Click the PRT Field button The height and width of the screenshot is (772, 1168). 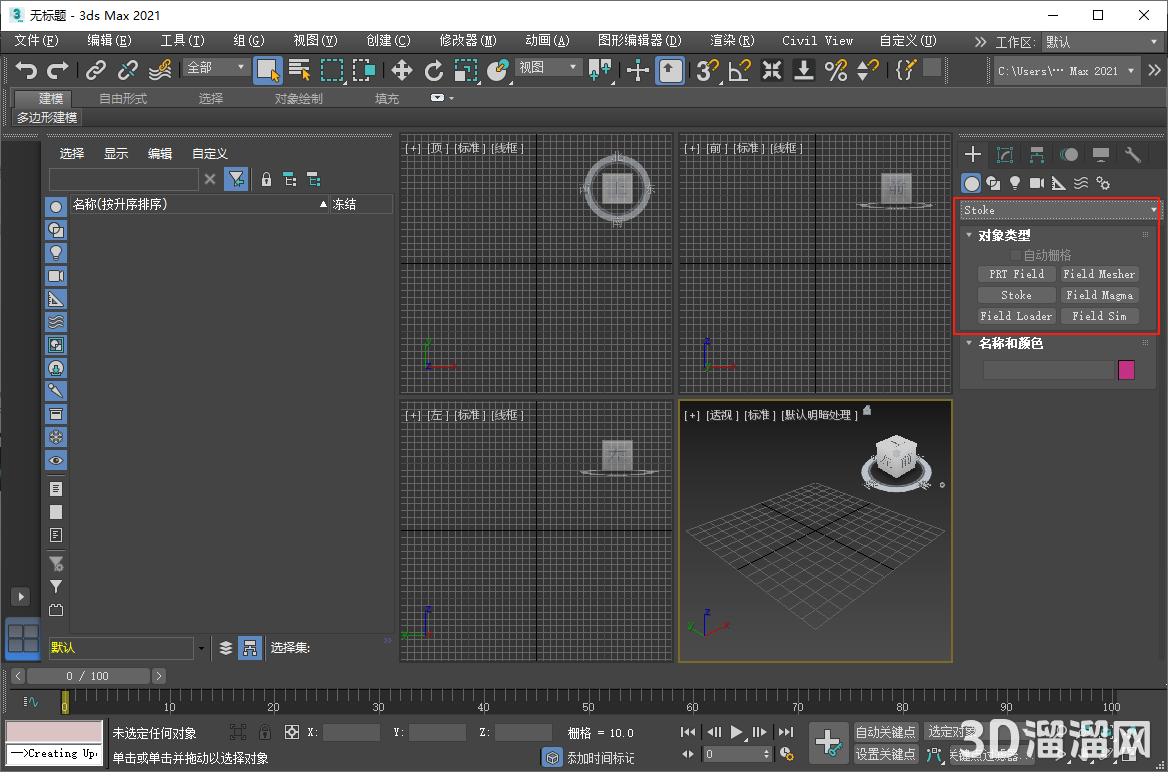point(1016,274)
